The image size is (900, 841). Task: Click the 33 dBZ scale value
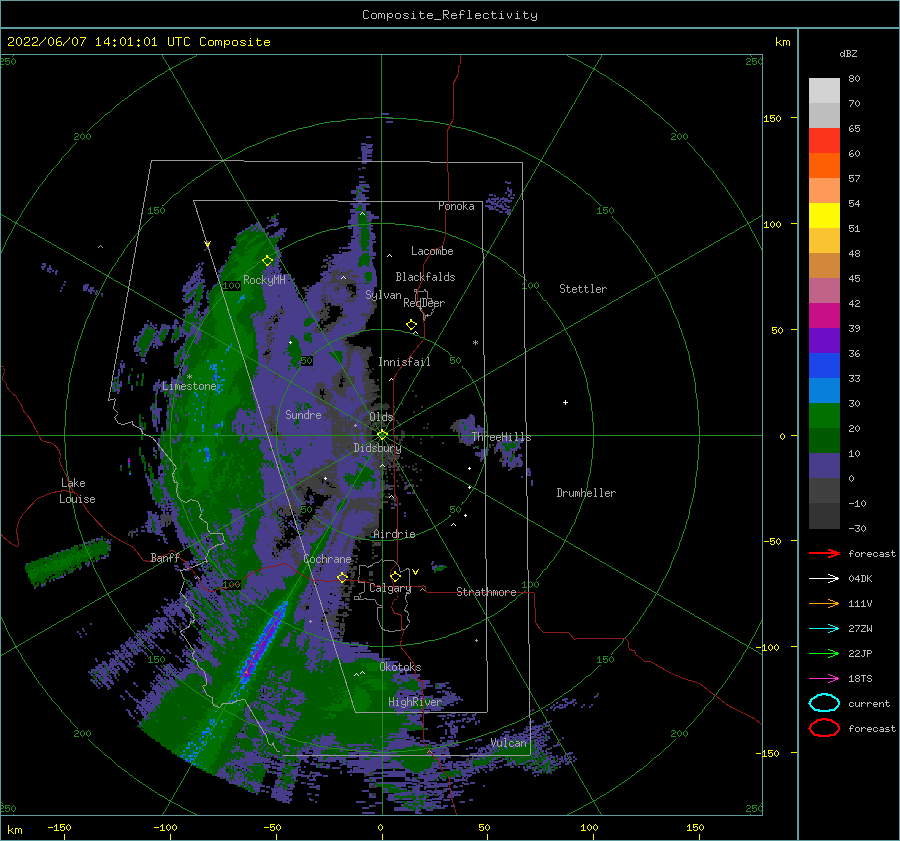(854, 378)
